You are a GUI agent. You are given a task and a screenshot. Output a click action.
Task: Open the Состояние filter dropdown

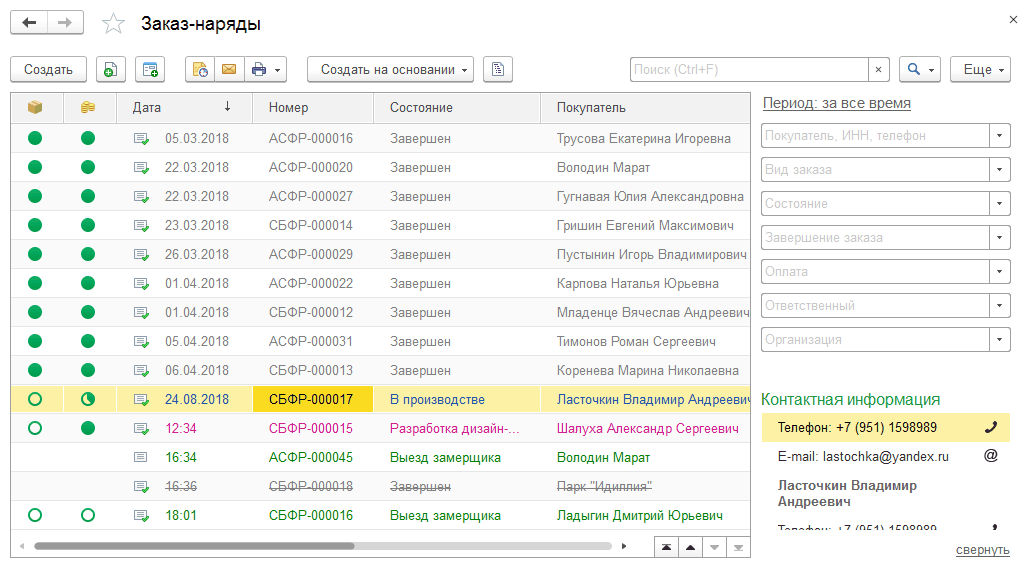999,203
